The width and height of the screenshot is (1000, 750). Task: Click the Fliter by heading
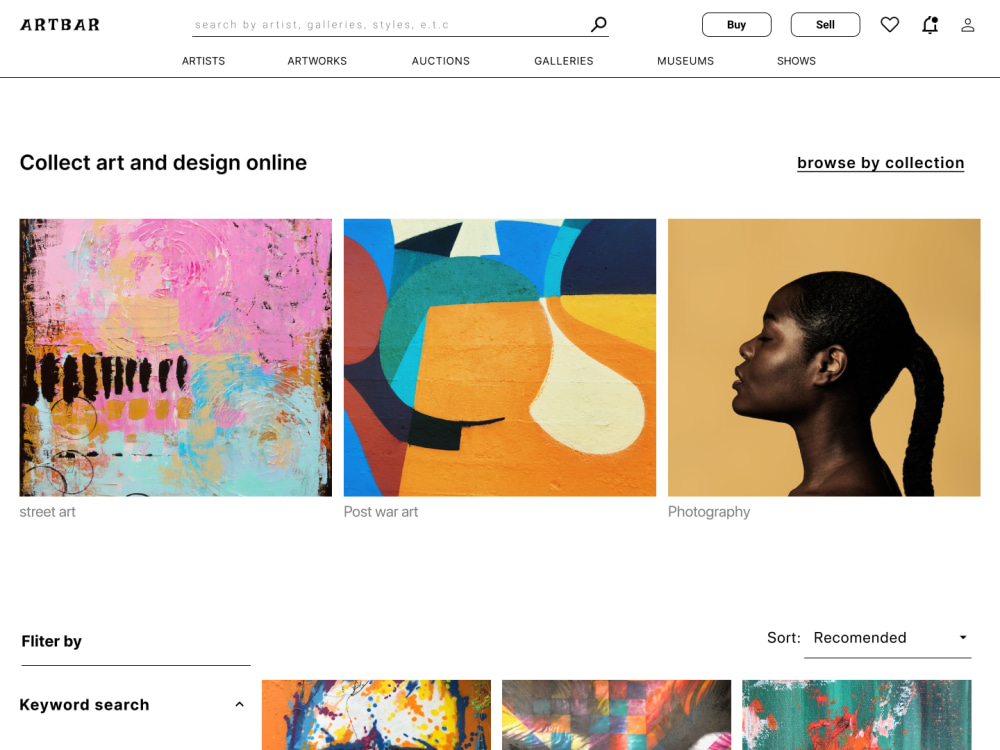coord(52,641)
